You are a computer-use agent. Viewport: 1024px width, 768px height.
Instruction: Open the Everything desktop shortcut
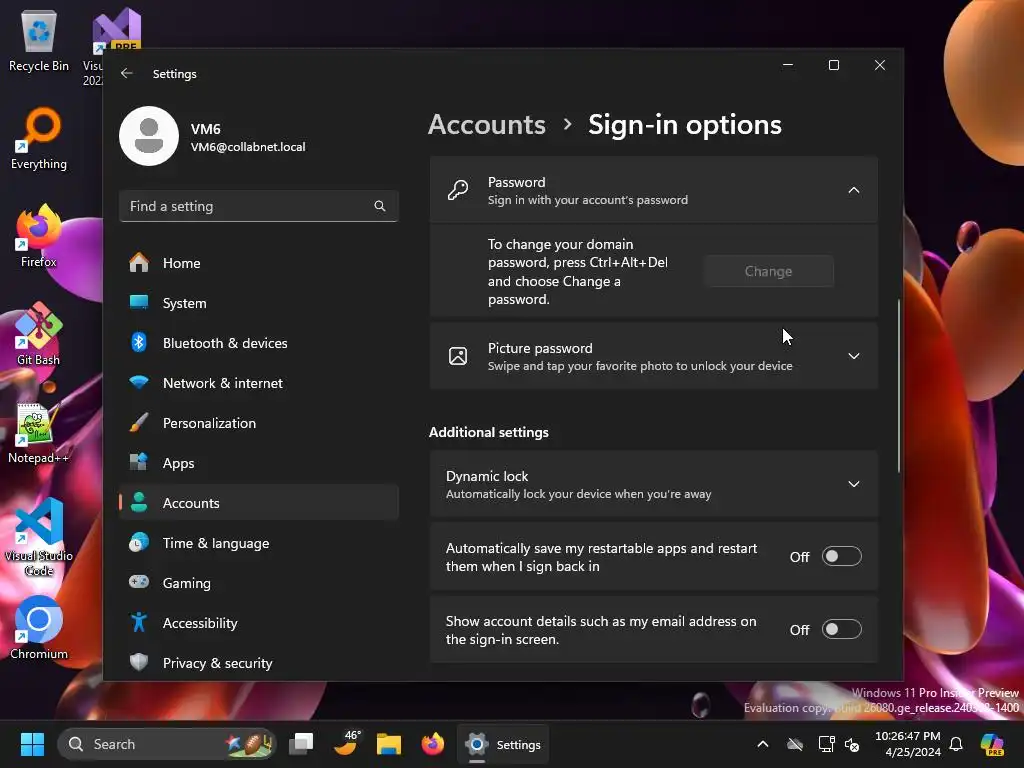(x=39, y=139)
